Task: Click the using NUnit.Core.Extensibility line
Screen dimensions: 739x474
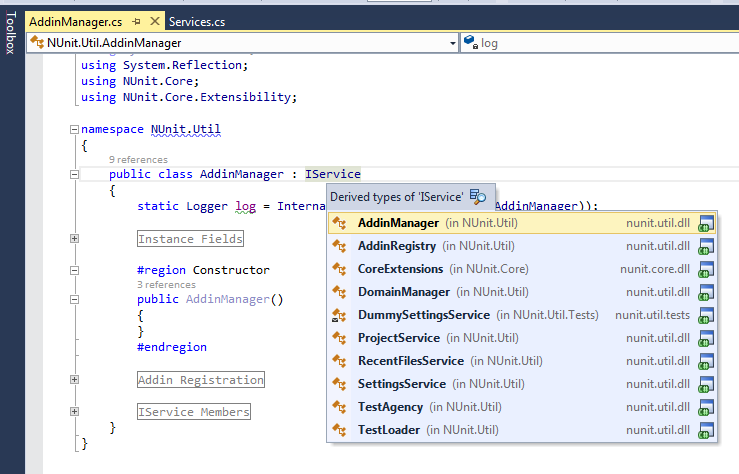Action: 189,97
